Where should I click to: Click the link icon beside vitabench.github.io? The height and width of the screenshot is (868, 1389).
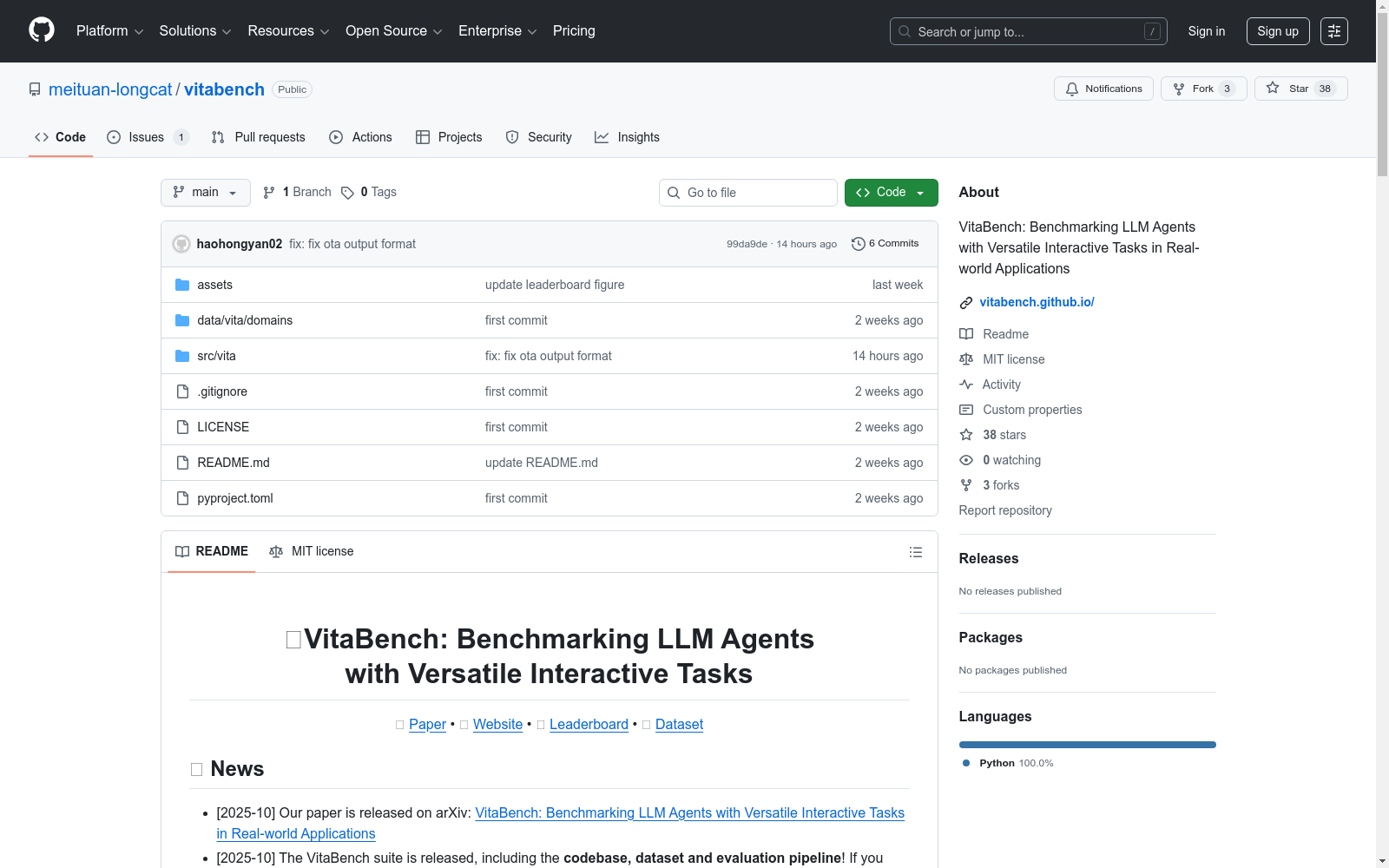point(966,303)
